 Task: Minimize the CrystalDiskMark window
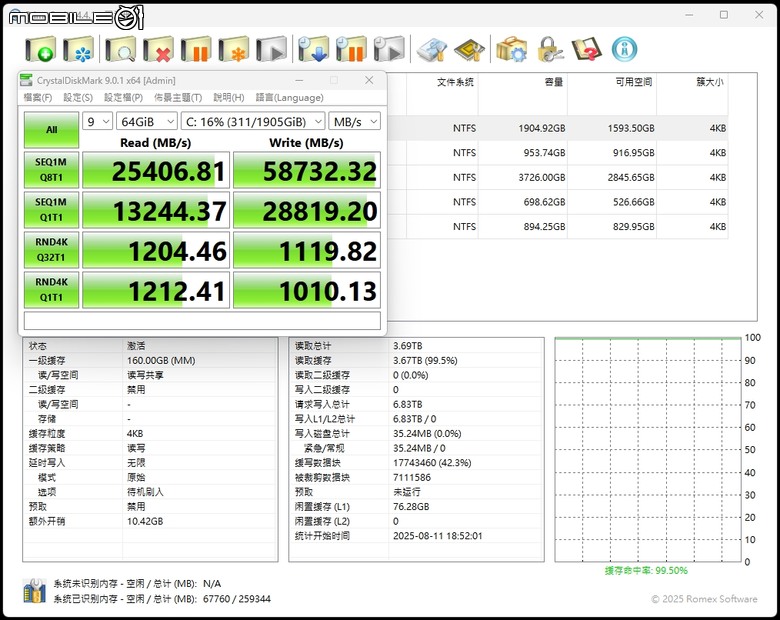point(299,80)
